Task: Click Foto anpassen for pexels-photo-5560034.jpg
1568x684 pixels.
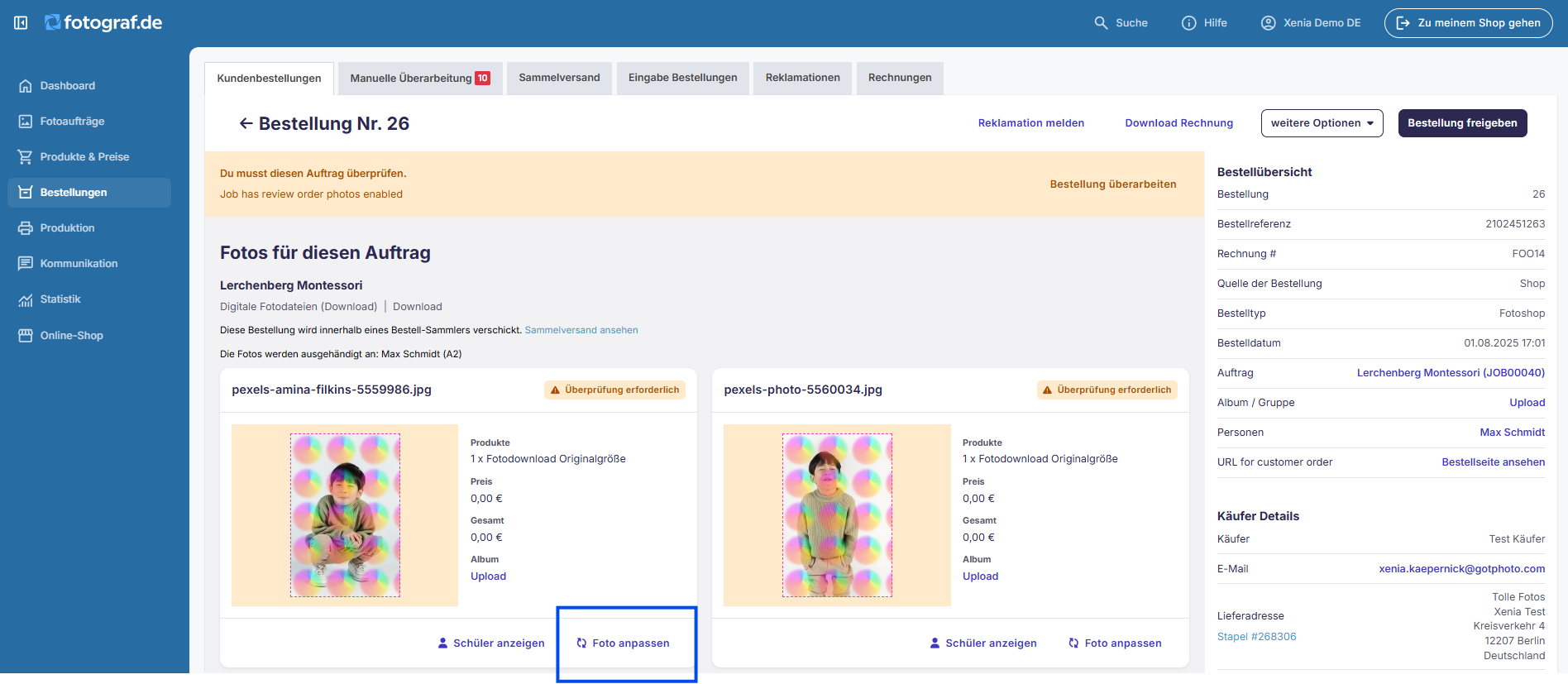Action: coord(1115,643)
